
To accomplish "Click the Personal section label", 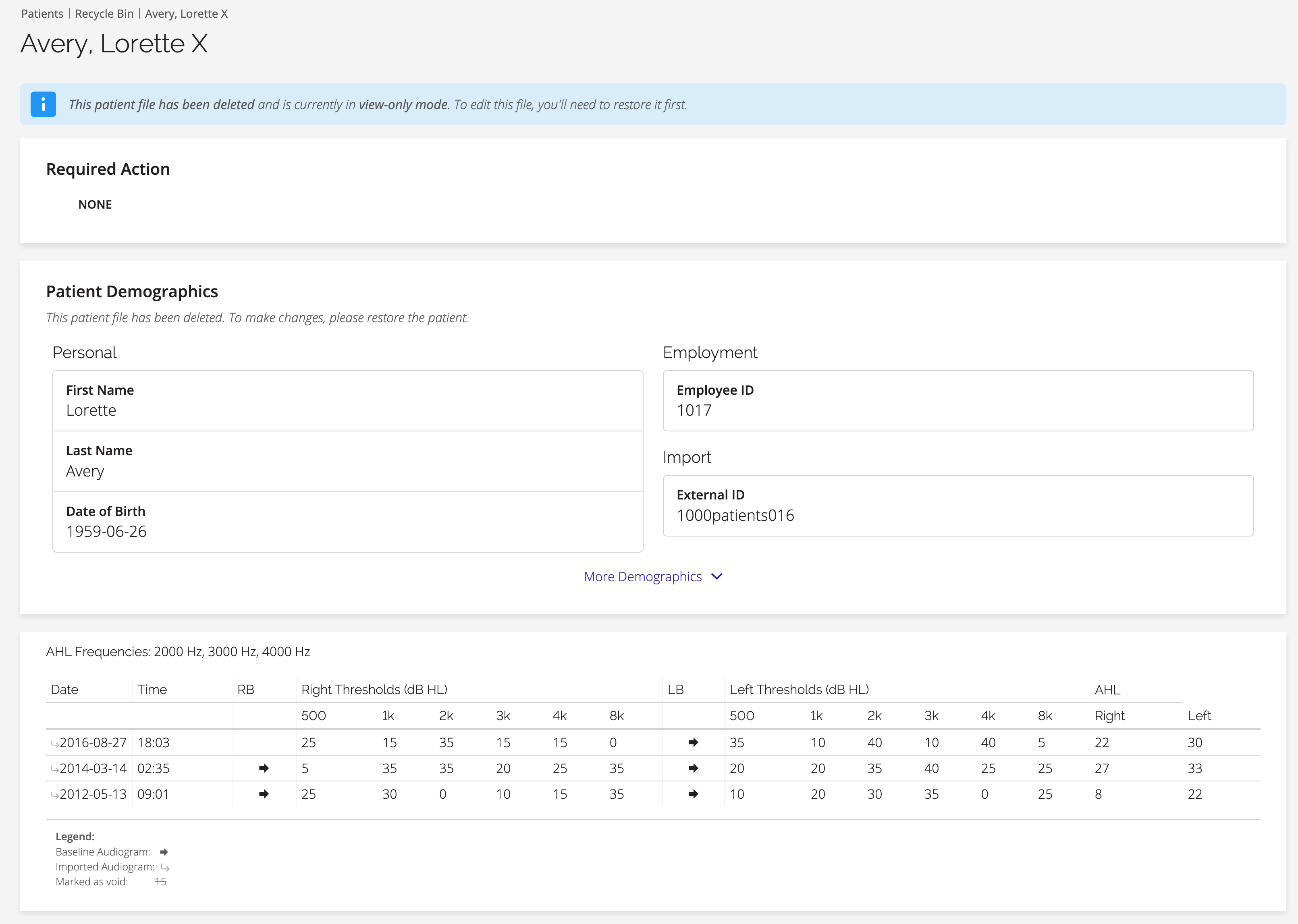I will (84, 353).
